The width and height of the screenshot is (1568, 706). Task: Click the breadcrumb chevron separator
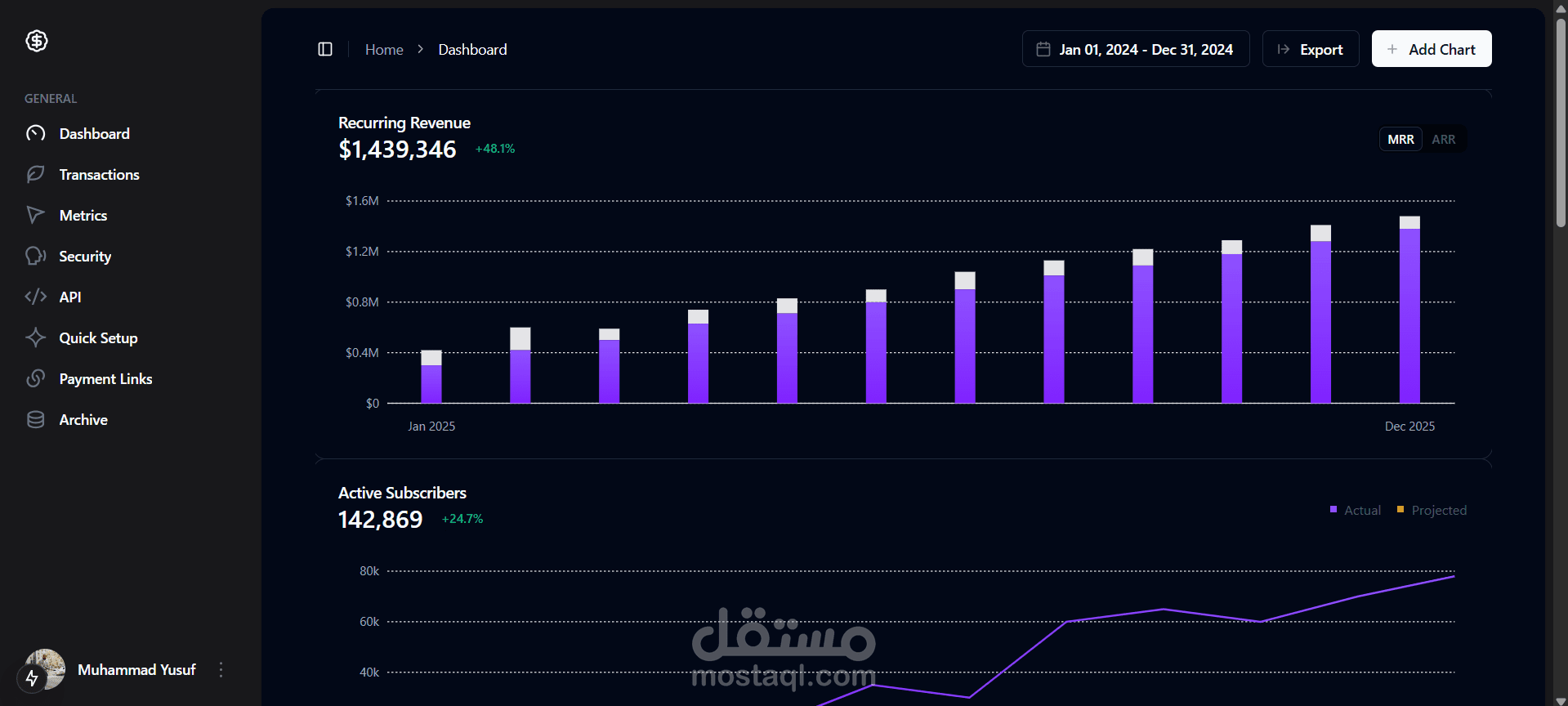point(420,49)
